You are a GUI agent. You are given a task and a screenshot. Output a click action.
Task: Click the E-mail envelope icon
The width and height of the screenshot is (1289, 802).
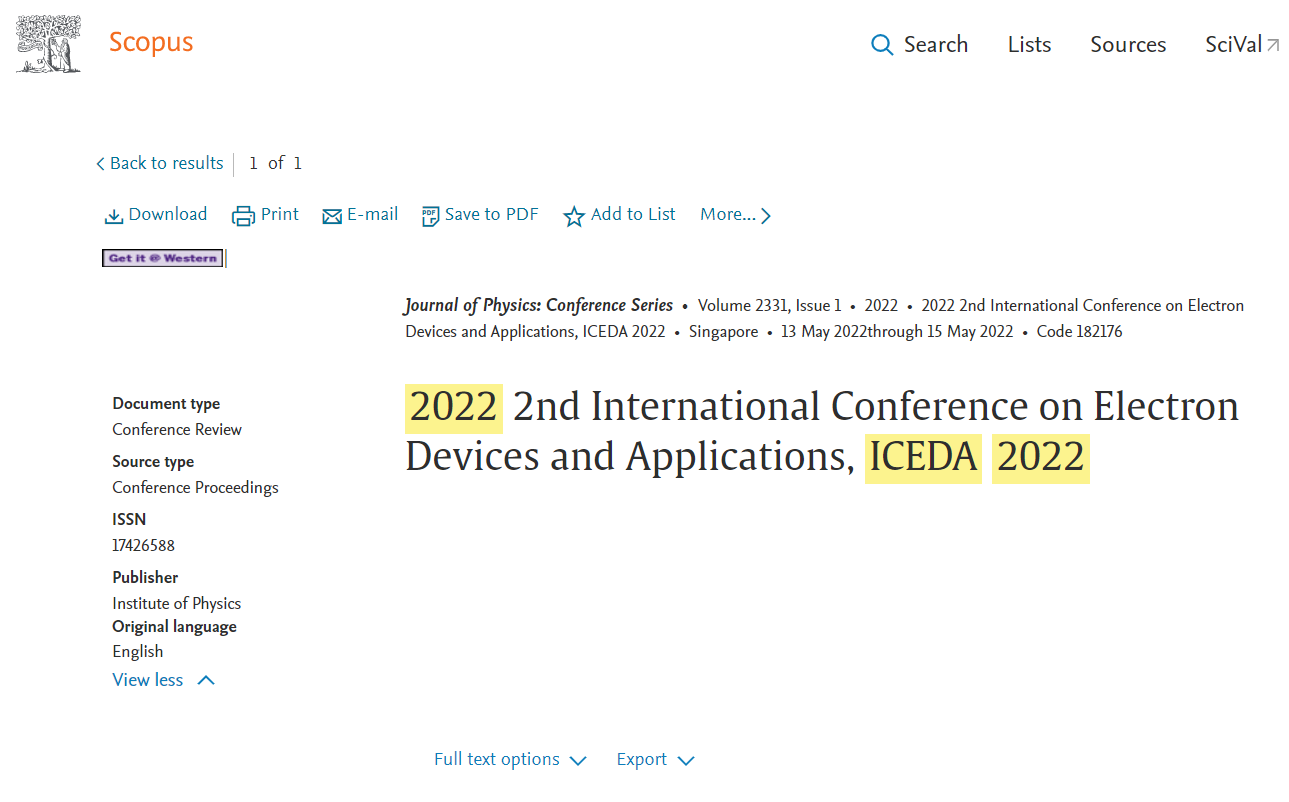(332, 216)
